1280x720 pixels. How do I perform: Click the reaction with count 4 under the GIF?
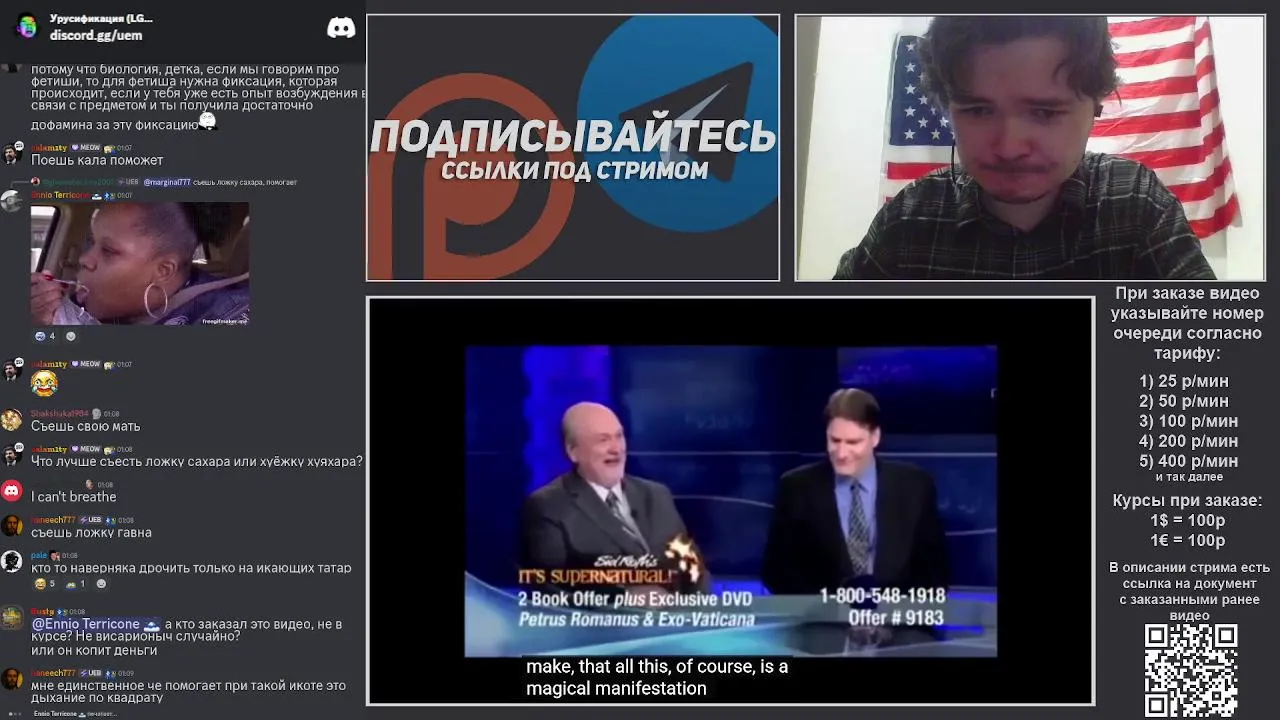click(45, 336)
